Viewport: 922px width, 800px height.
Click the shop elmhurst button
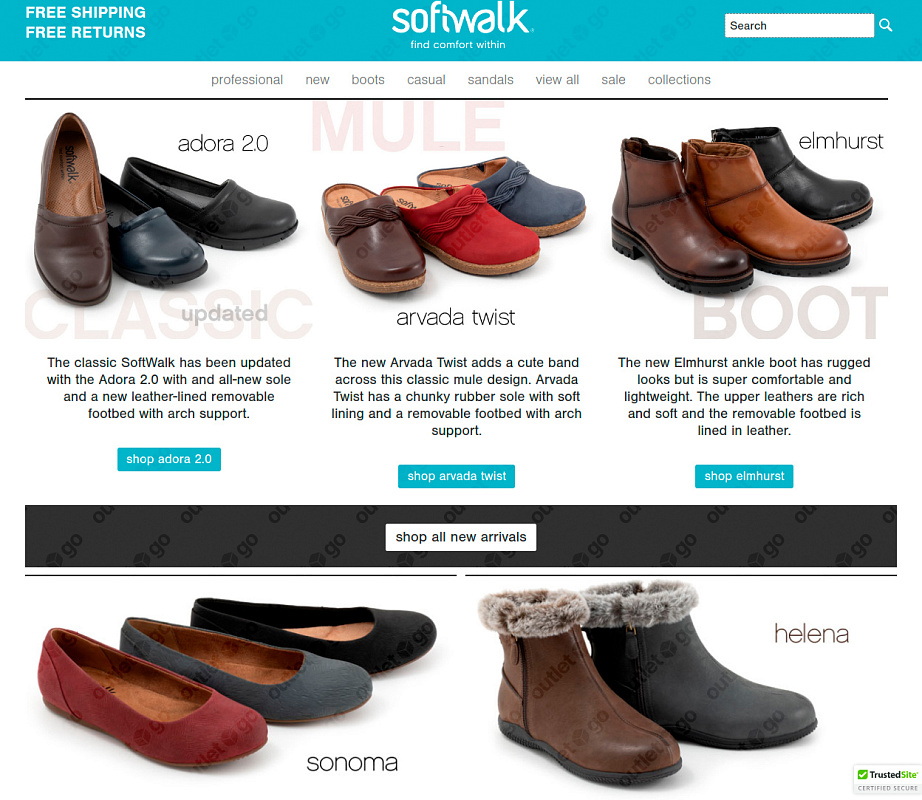[744, 476]
